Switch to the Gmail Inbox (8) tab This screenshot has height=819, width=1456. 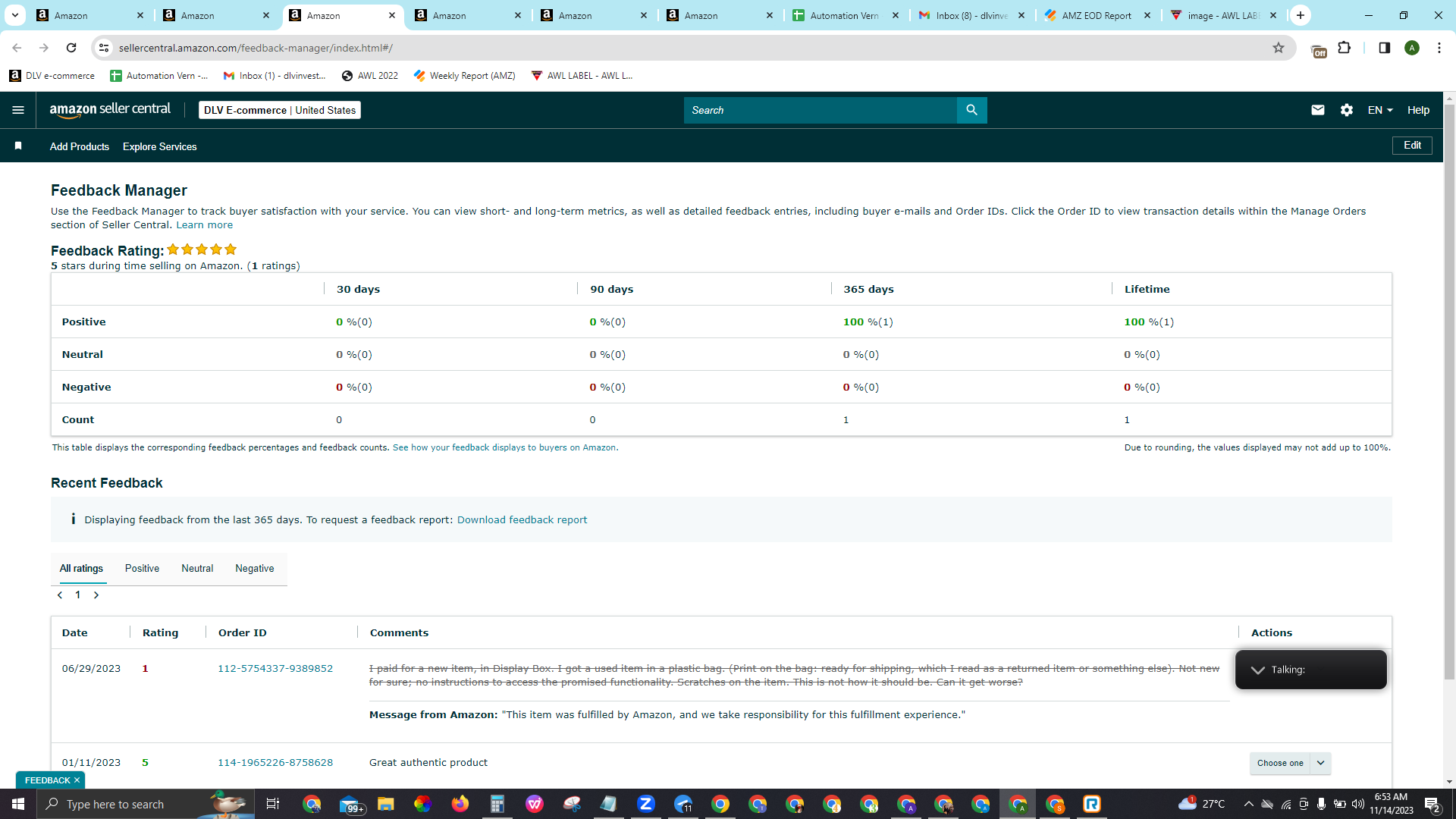[971, 15]
